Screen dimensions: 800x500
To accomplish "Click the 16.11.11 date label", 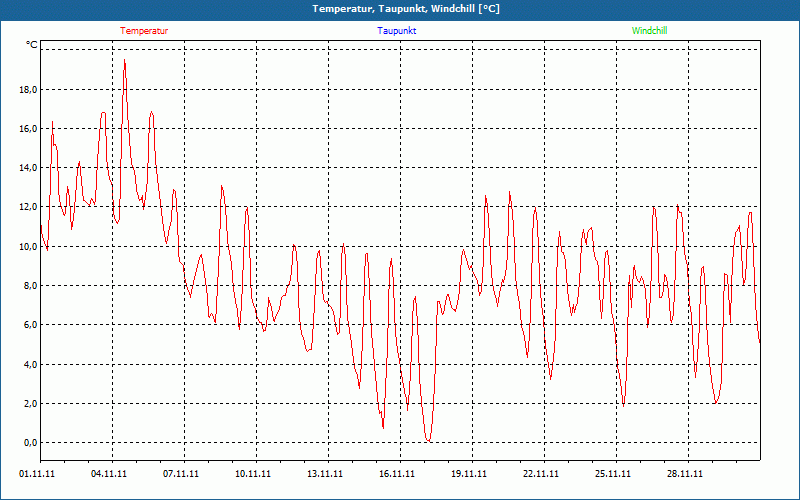I will (396, 474).
